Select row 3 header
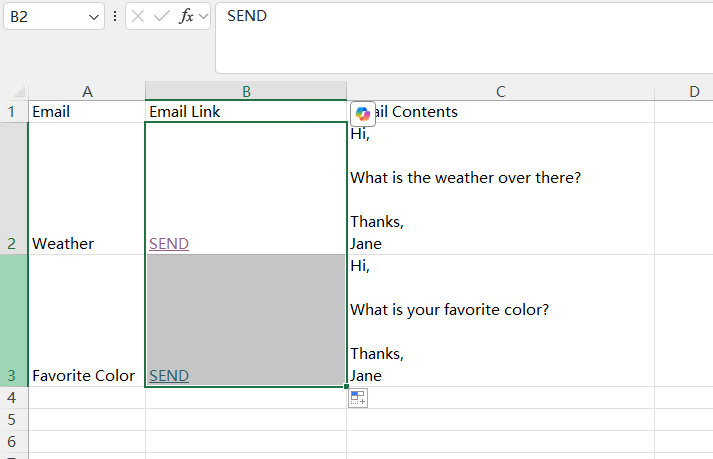Viewport: 713px width, 459px height. coord(14,321)
